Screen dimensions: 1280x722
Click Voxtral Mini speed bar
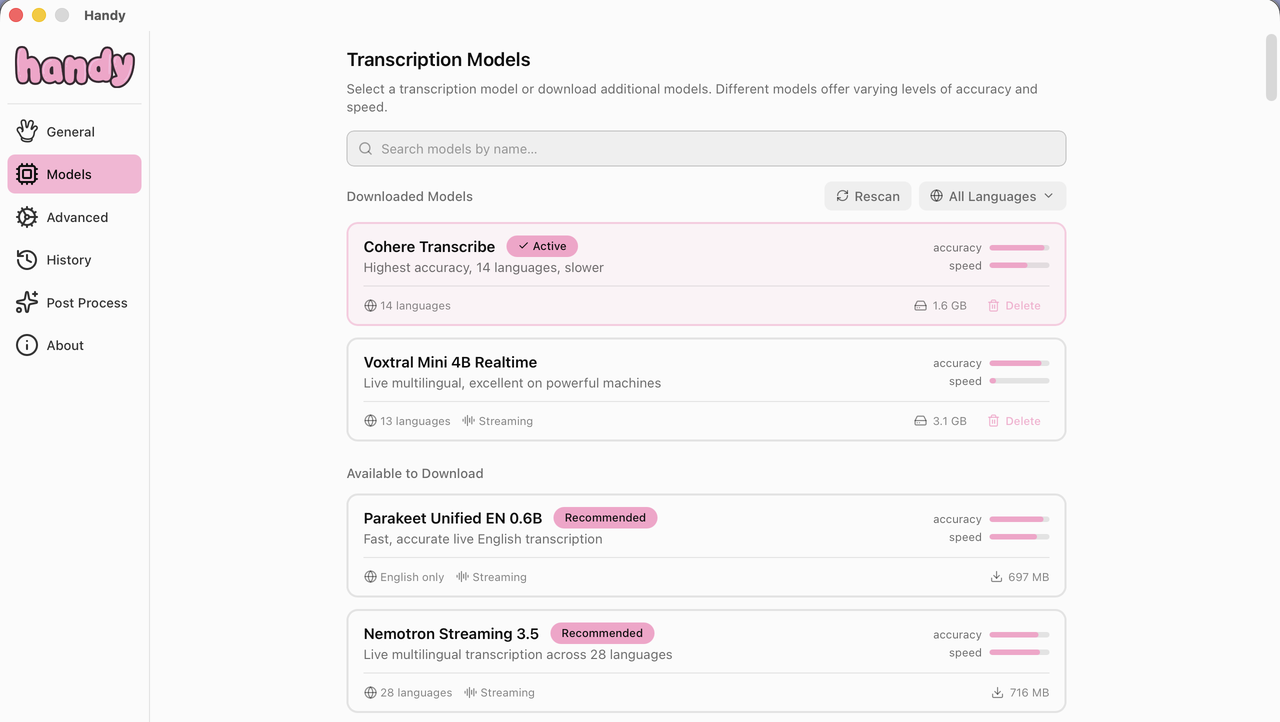click(x=1019, y=381)
